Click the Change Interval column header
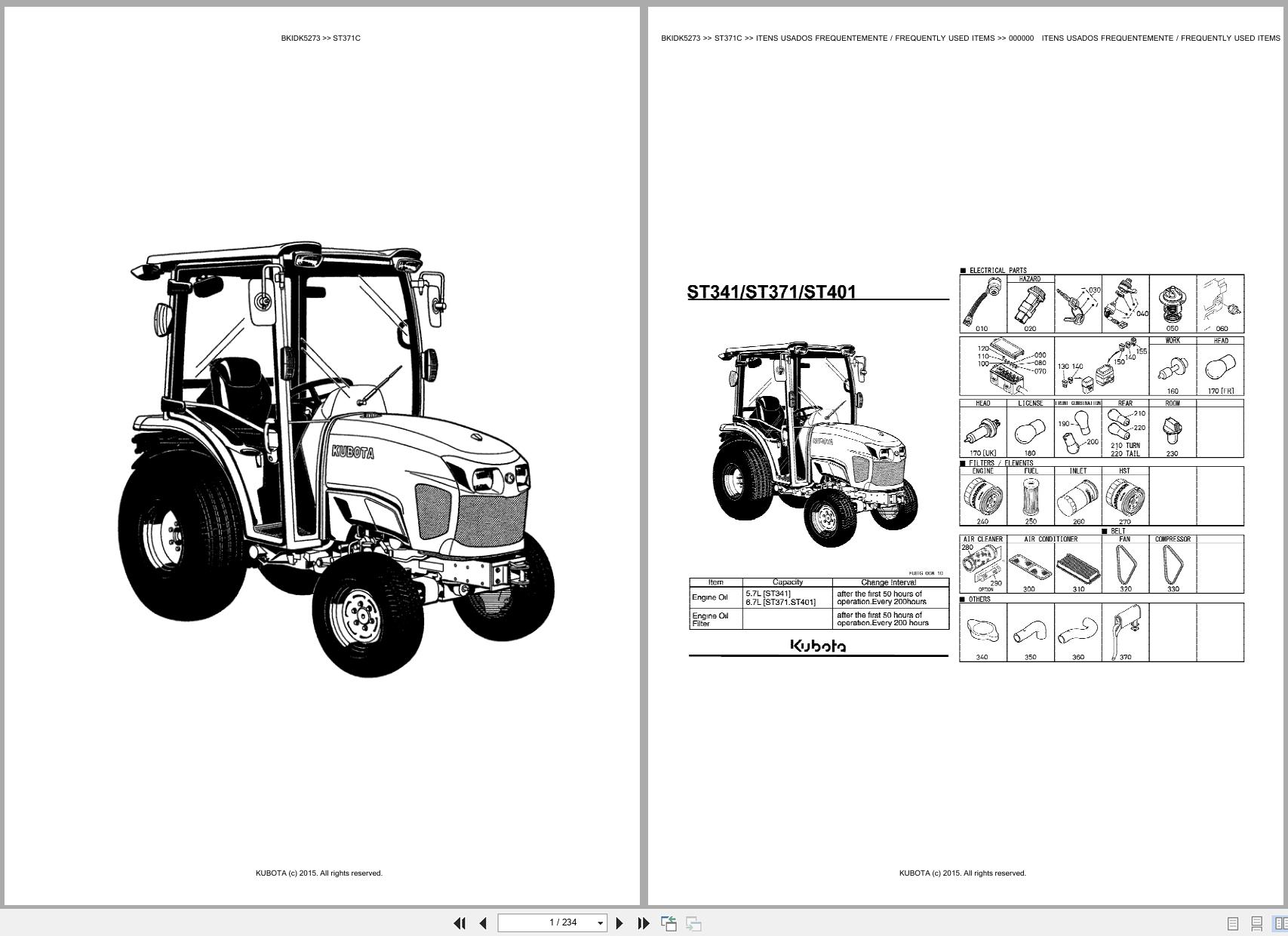 [x=888, y=582]
